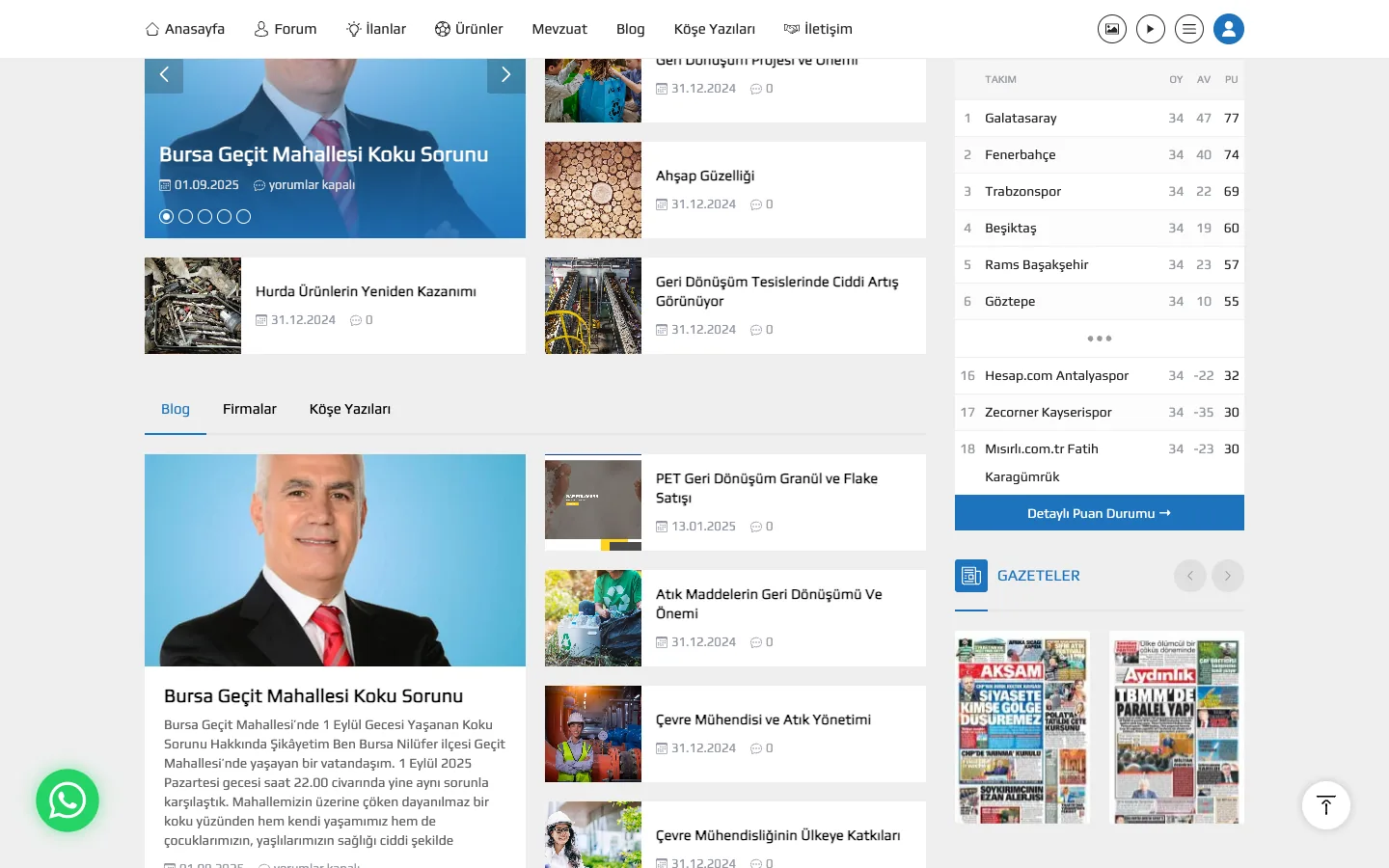Viewport: 1389px width, 868px height.
Task: Open İletişim menu item
Action: [x=818, y=29]
